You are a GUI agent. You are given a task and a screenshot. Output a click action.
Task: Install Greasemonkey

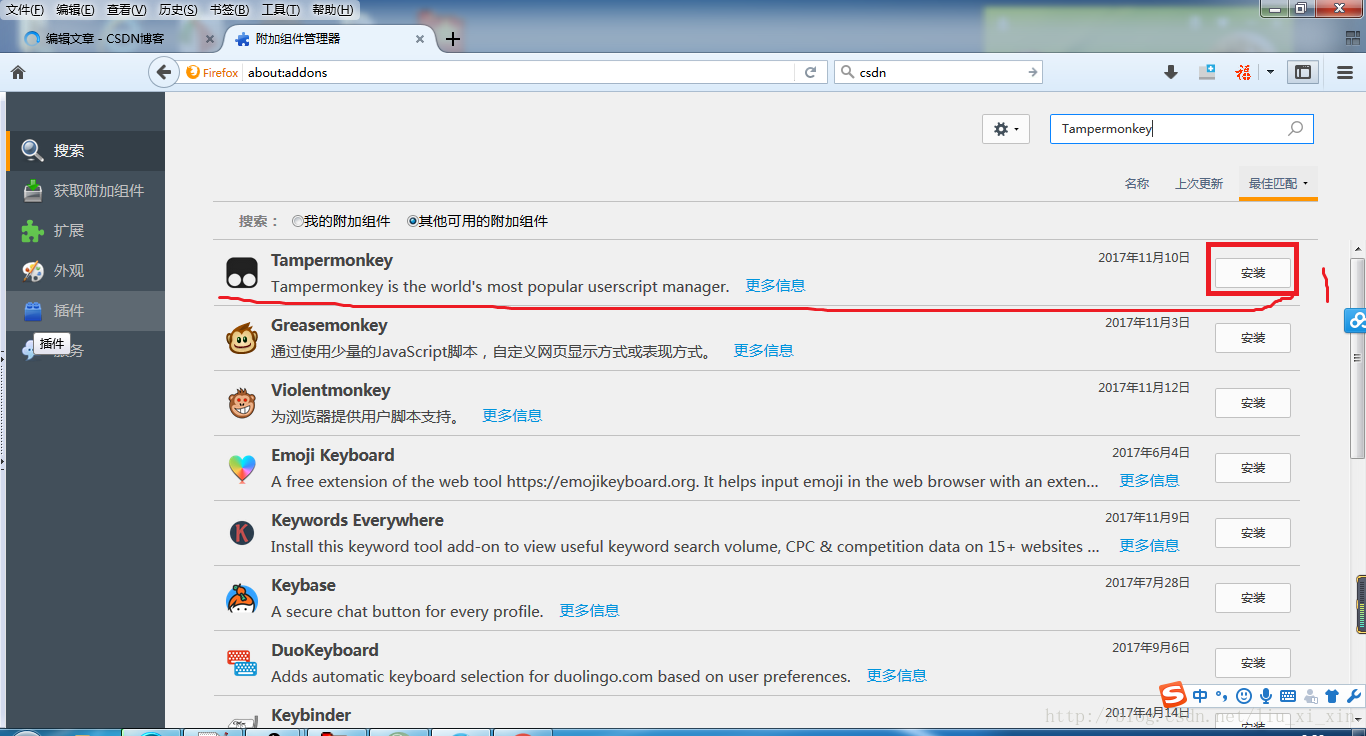coord(1253,338)
